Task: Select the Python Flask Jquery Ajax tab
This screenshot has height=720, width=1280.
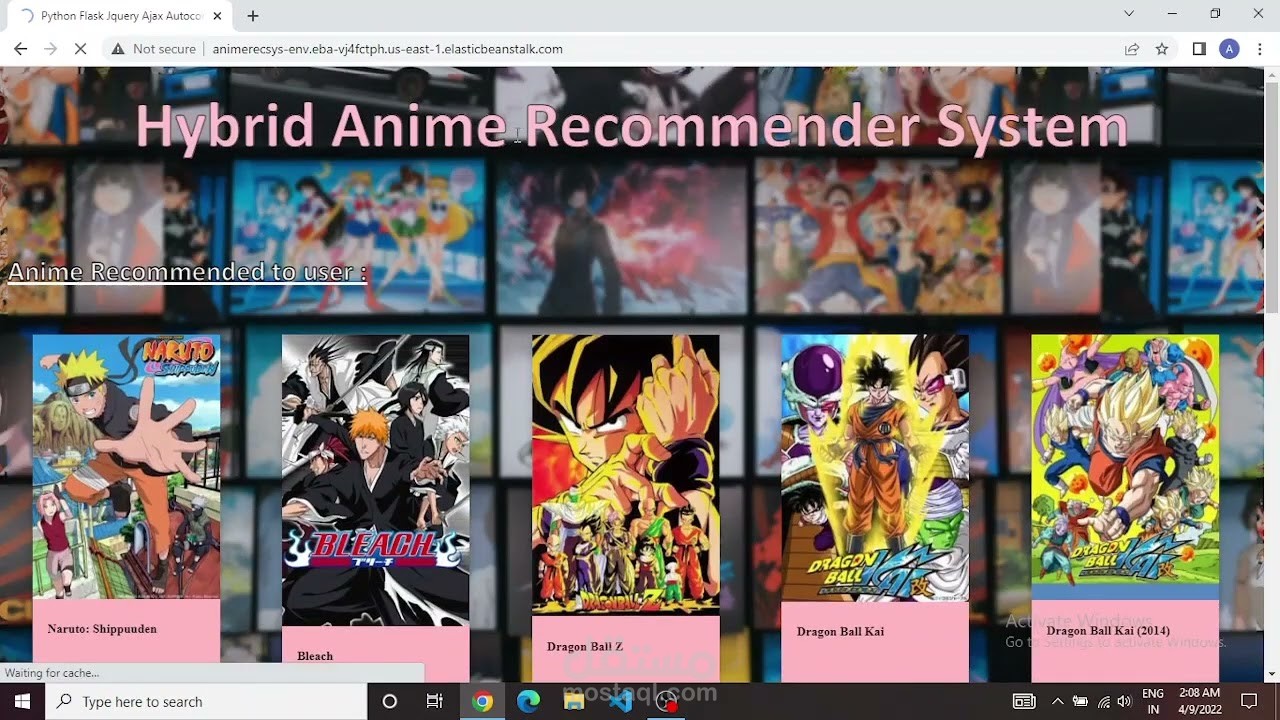Action: tap(119, 16)
